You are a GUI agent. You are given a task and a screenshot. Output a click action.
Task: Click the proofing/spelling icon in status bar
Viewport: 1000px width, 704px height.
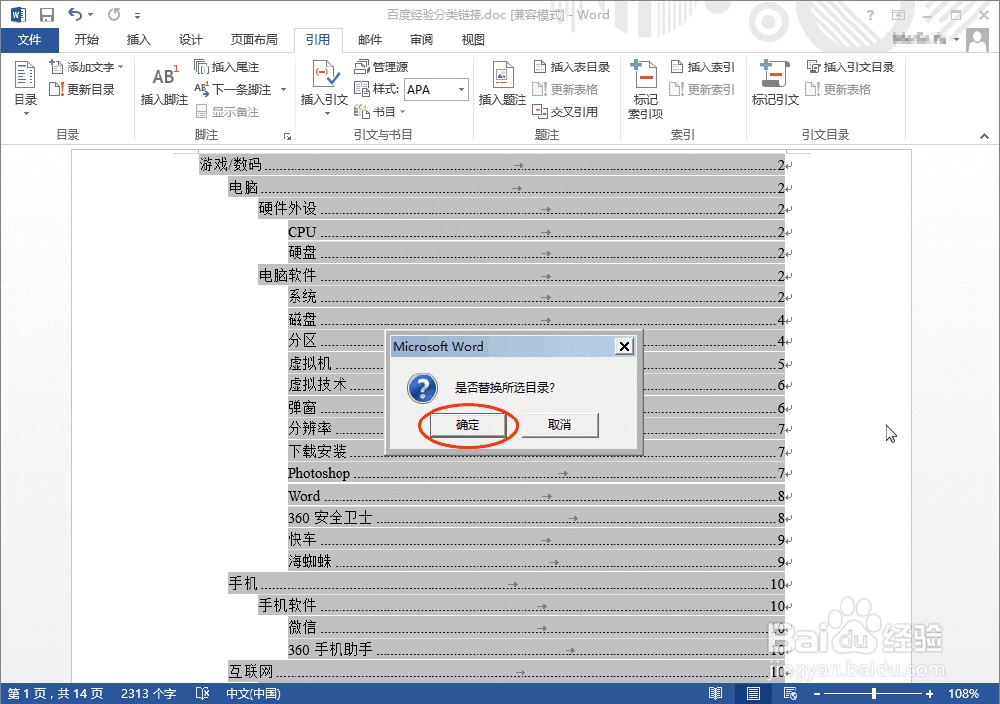pyautogui.click(x=202, y=693)
